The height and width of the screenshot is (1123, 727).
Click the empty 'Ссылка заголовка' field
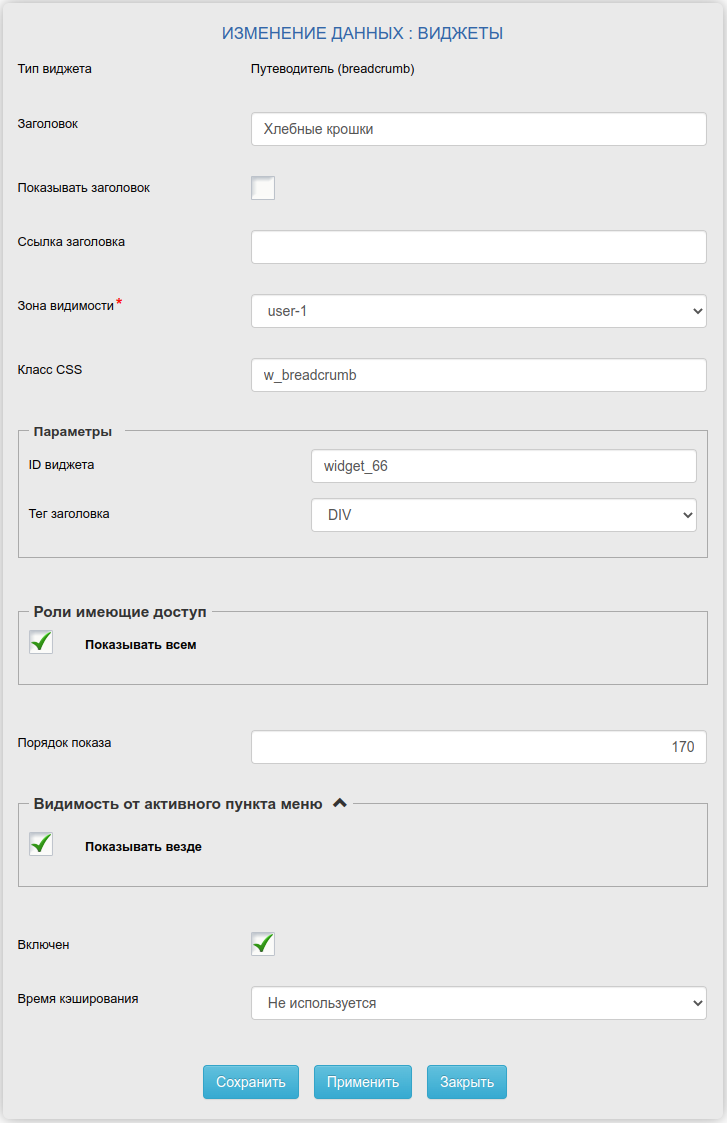click(478, 247)
